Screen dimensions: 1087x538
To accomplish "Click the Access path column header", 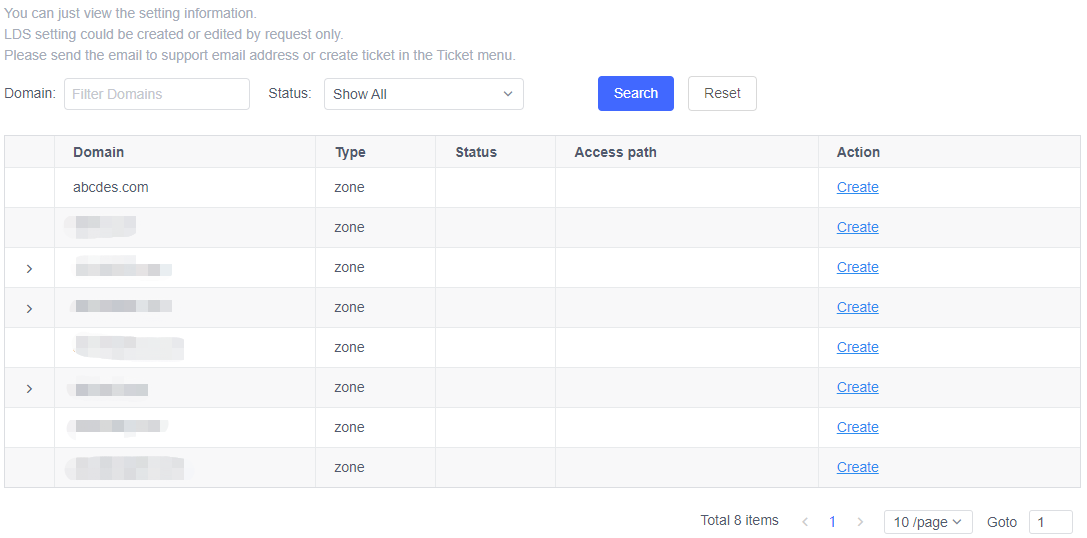I will click(615, 152).
